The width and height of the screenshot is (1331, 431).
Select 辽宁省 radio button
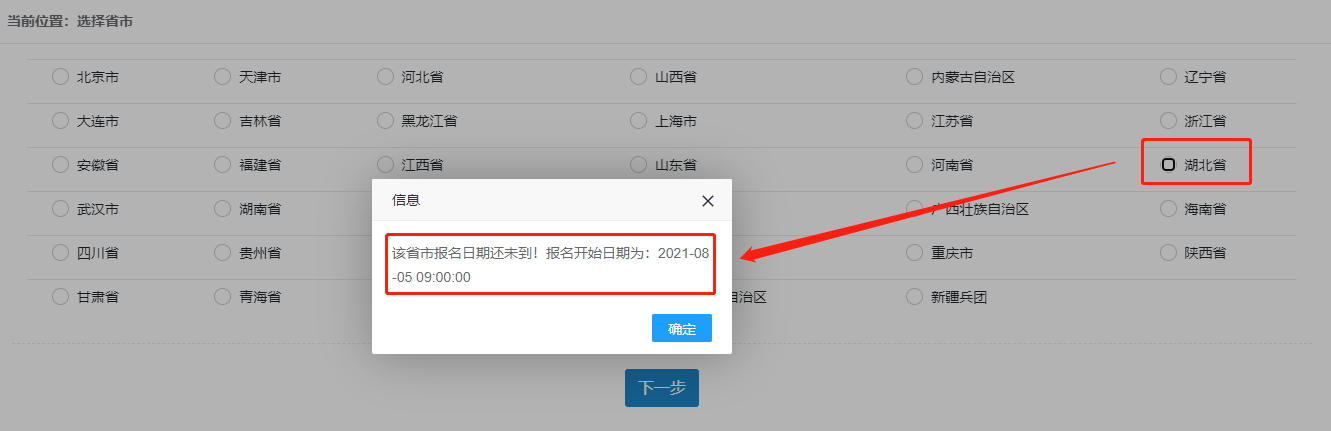point(1168,76)
